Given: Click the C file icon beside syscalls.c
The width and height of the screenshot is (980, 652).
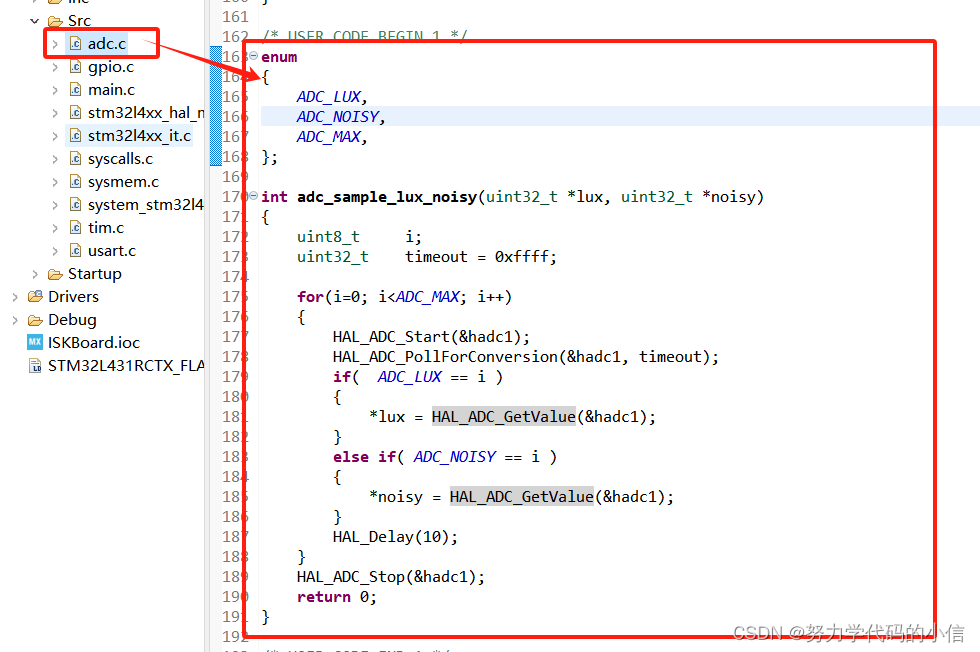Looking at the screenshot, I should pos(75,158).
